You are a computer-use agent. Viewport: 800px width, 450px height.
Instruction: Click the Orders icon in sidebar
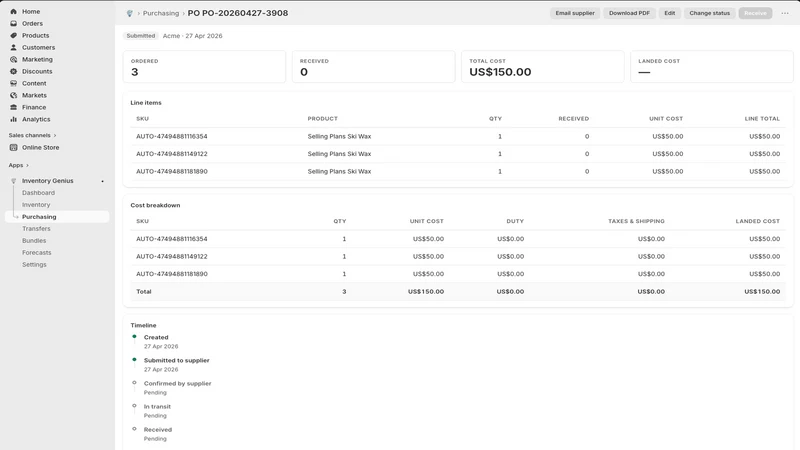13,23
